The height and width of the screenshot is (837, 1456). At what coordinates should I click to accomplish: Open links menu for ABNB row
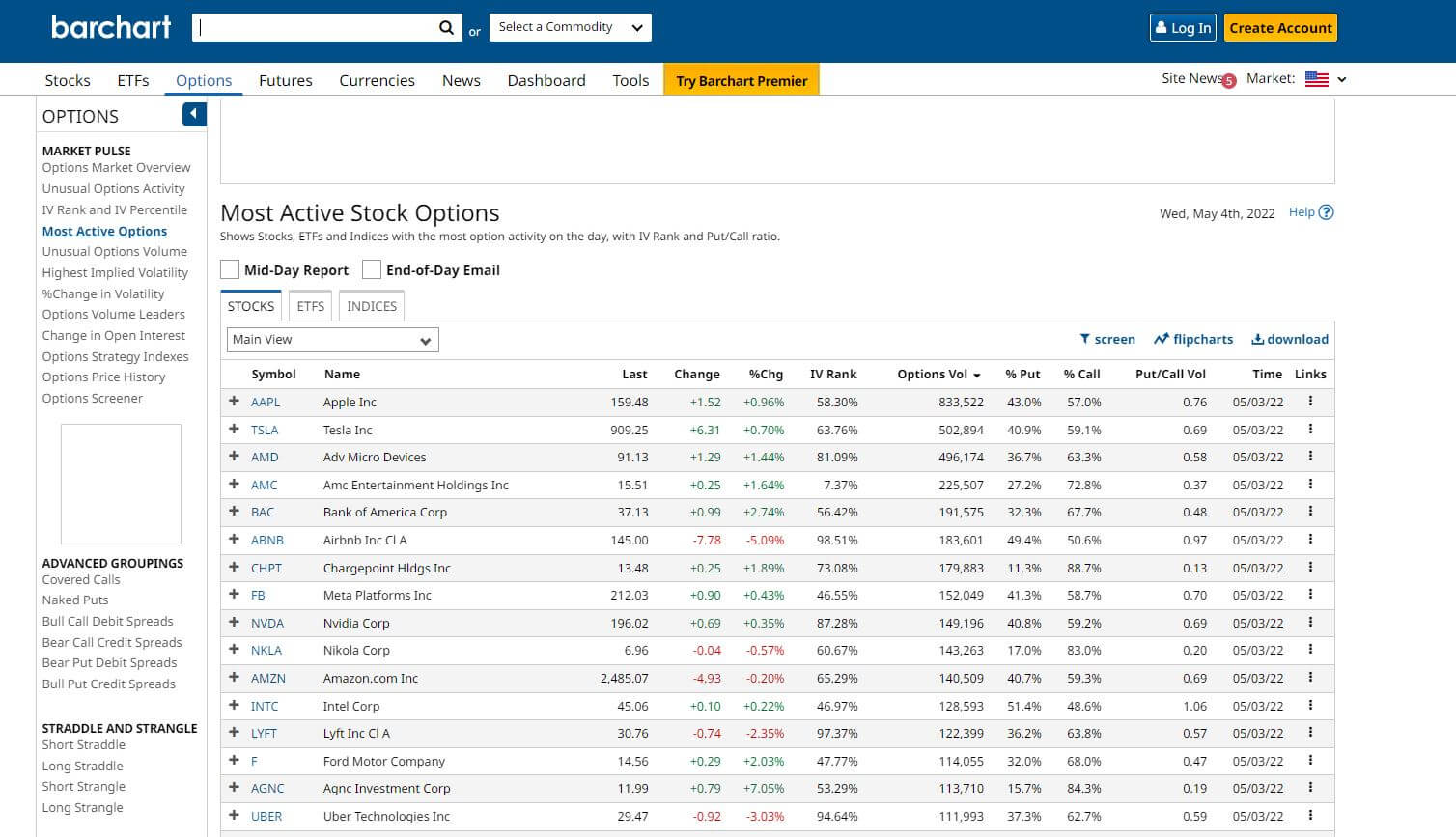[x=1310, y=540]
